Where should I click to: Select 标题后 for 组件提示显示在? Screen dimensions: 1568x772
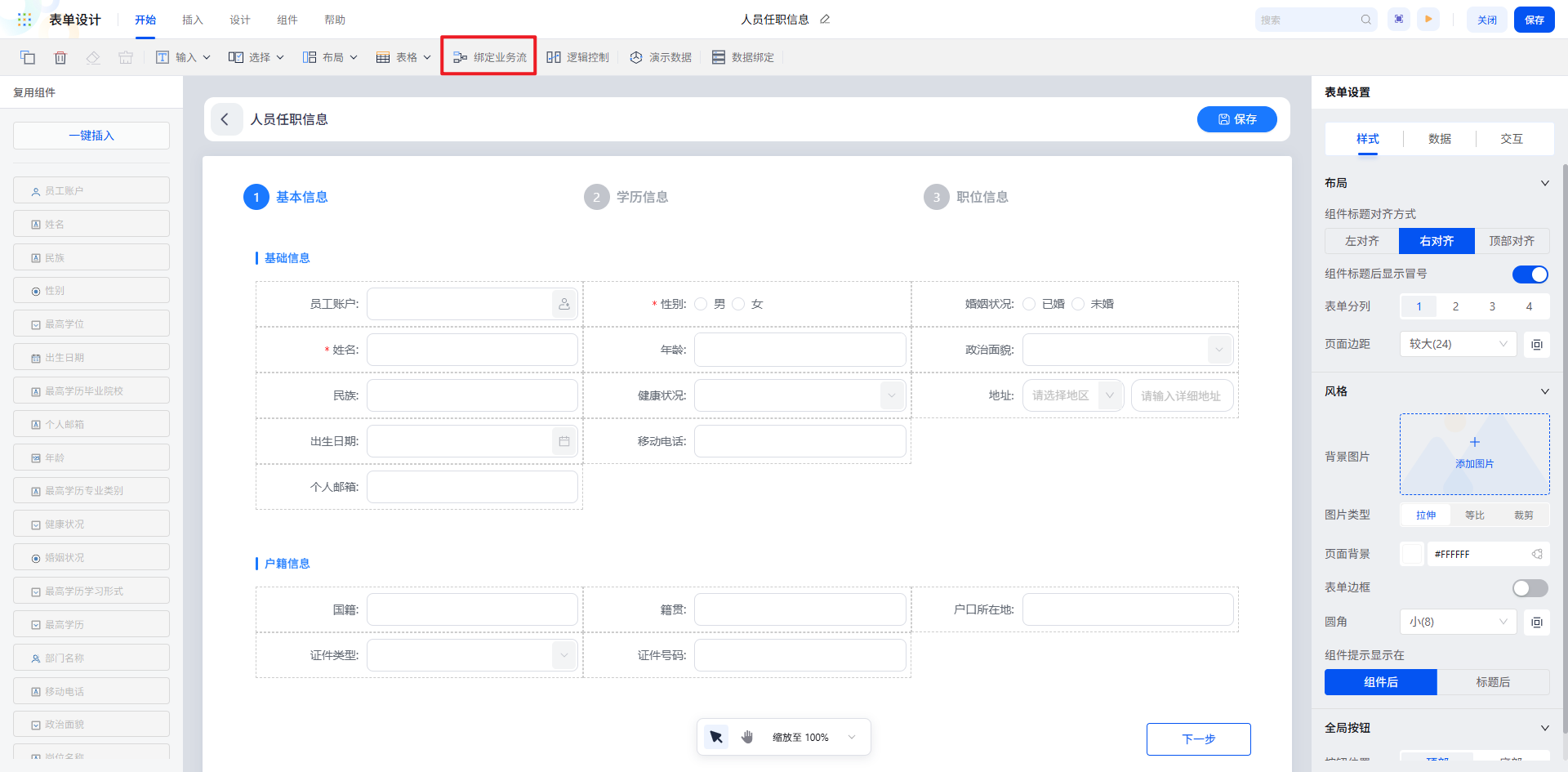[1493, 682]
